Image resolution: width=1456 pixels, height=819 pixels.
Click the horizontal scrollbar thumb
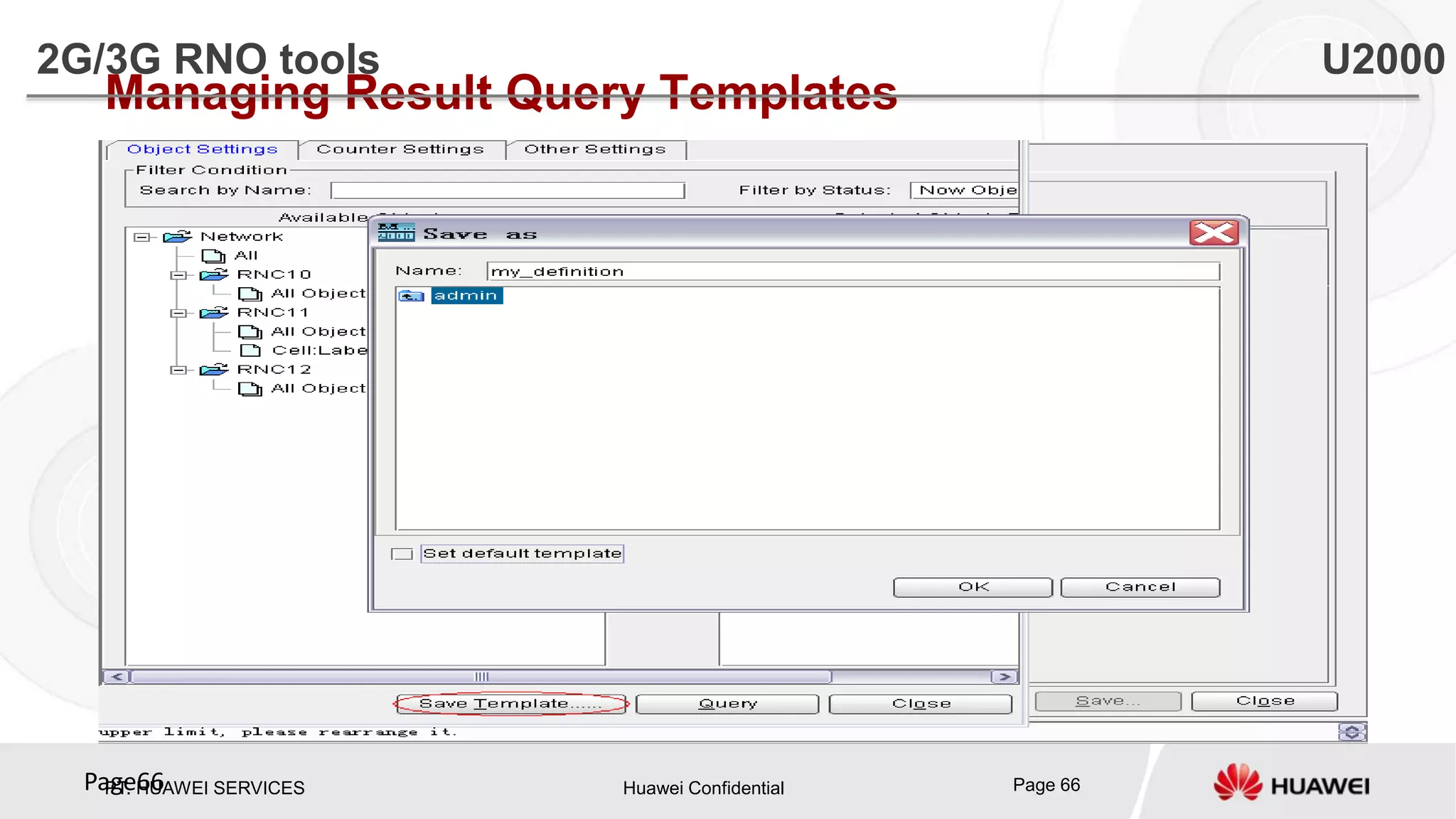(481, 677)
